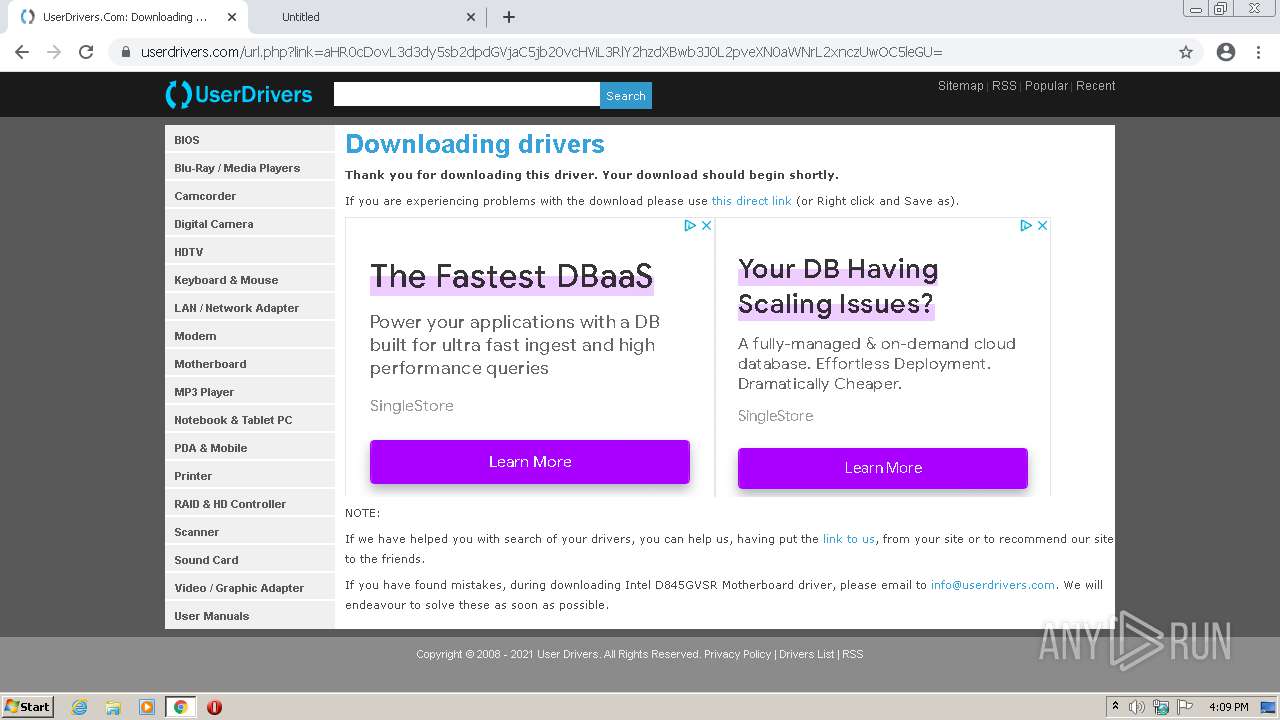
Task: Select Keyboard & Mouse category
Action: click(x=250, y=280)
